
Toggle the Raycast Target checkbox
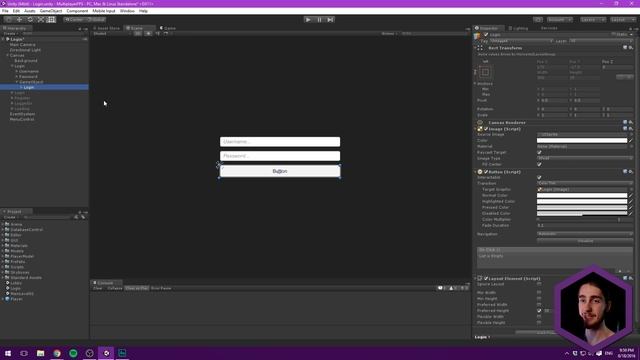539,152
